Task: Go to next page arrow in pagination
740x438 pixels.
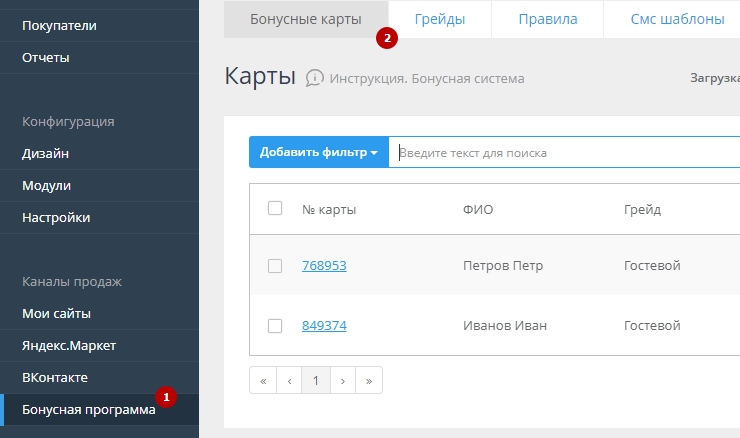Action: click(x=343, y=381)
